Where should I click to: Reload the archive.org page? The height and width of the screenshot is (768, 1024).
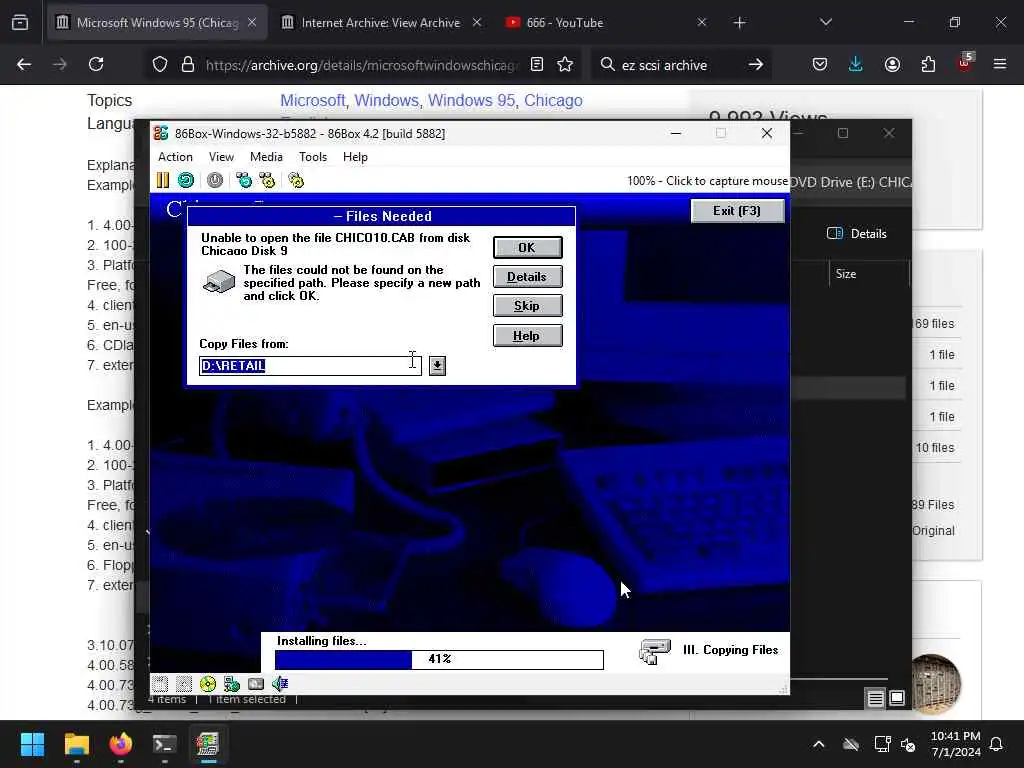point(96,64)
